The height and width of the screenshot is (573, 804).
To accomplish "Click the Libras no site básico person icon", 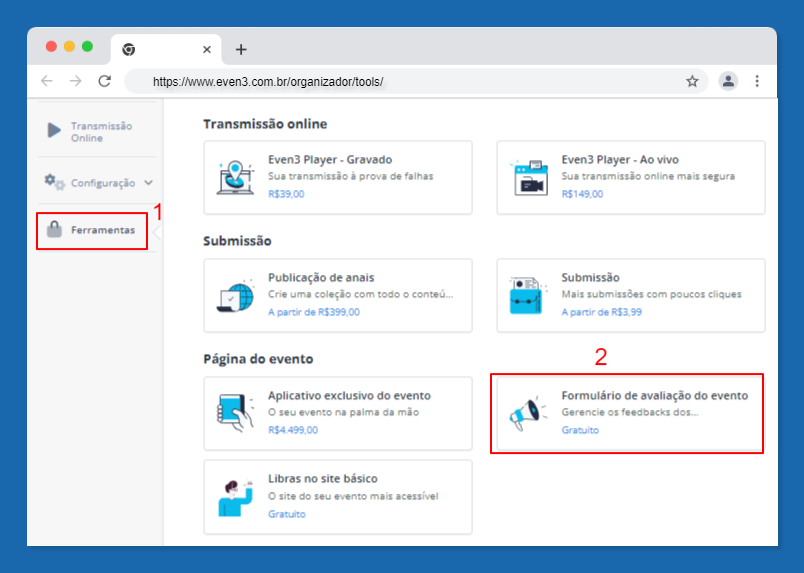I will point(236,497).
